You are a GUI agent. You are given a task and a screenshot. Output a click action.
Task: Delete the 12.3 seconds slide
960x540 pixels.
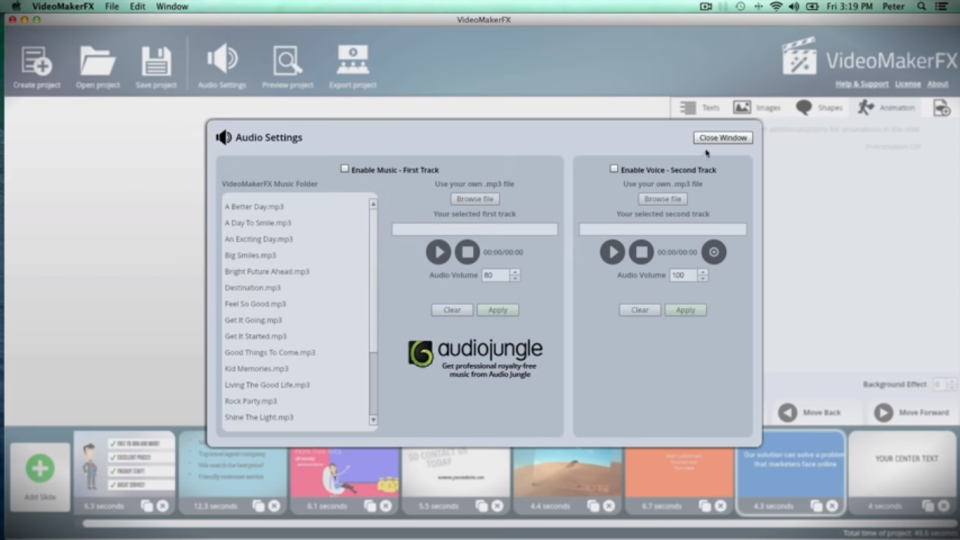coord(274,506)
